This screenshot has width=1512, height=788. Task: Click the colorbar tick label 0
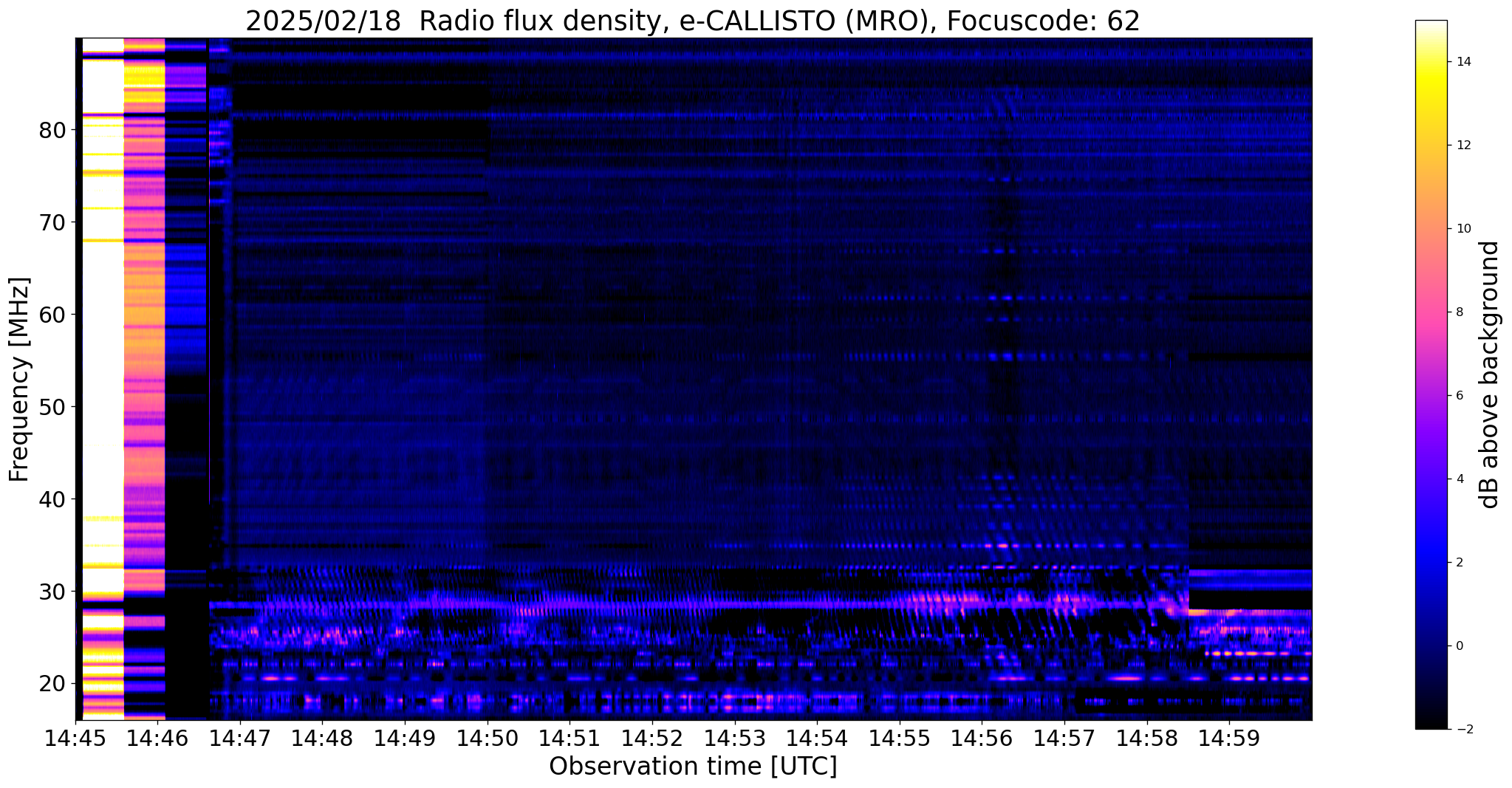coord(1459,646)
